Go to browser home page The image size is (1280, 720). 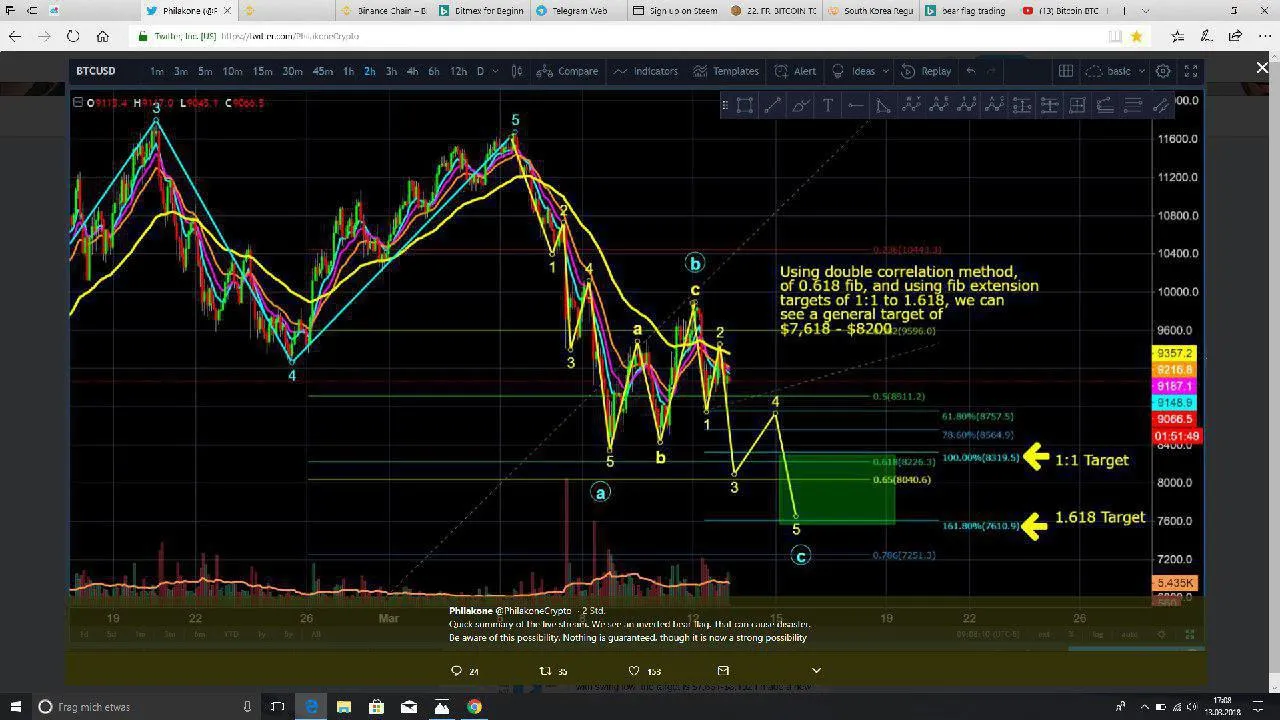point(102,36)
